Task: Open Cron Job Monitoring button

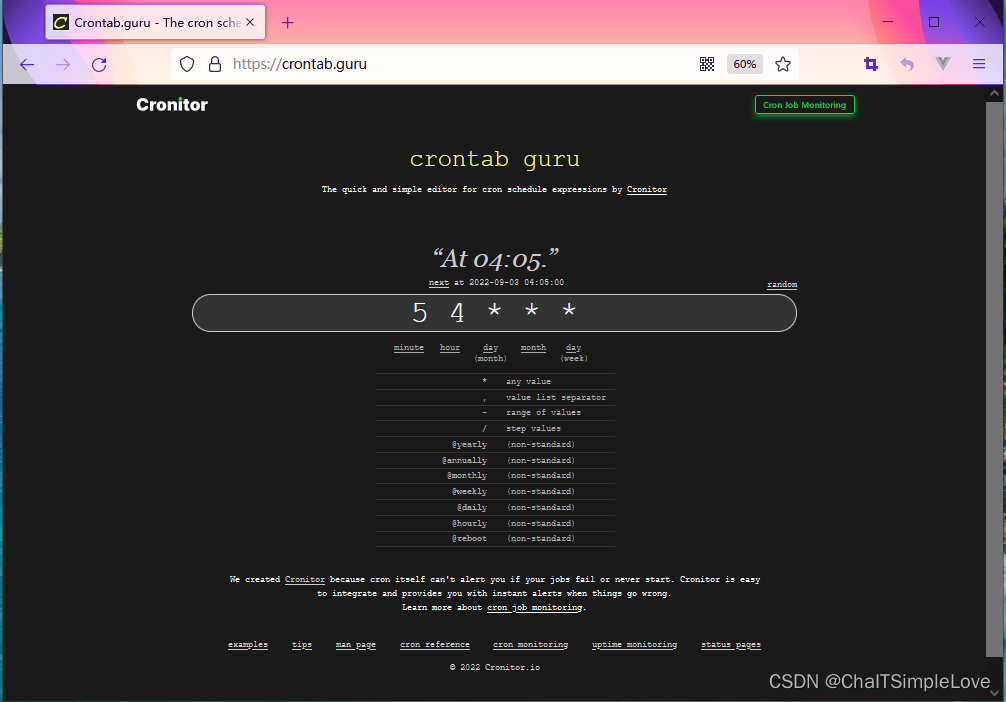Action: click(x=805, y=105)
